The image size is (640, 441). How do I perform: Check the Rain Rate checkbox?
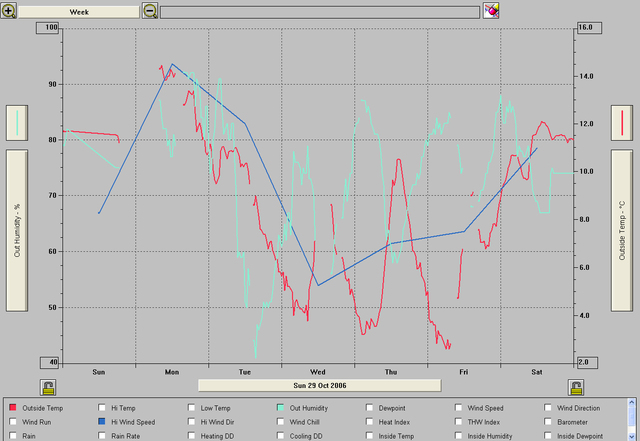click(102, 436)
